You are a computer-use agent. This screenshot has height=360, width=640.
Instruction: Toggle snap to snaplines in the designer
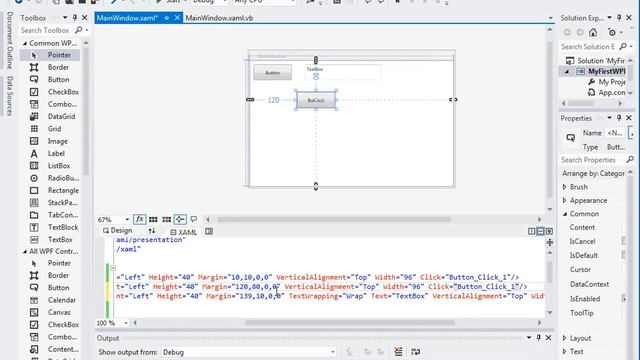(180, 220)
